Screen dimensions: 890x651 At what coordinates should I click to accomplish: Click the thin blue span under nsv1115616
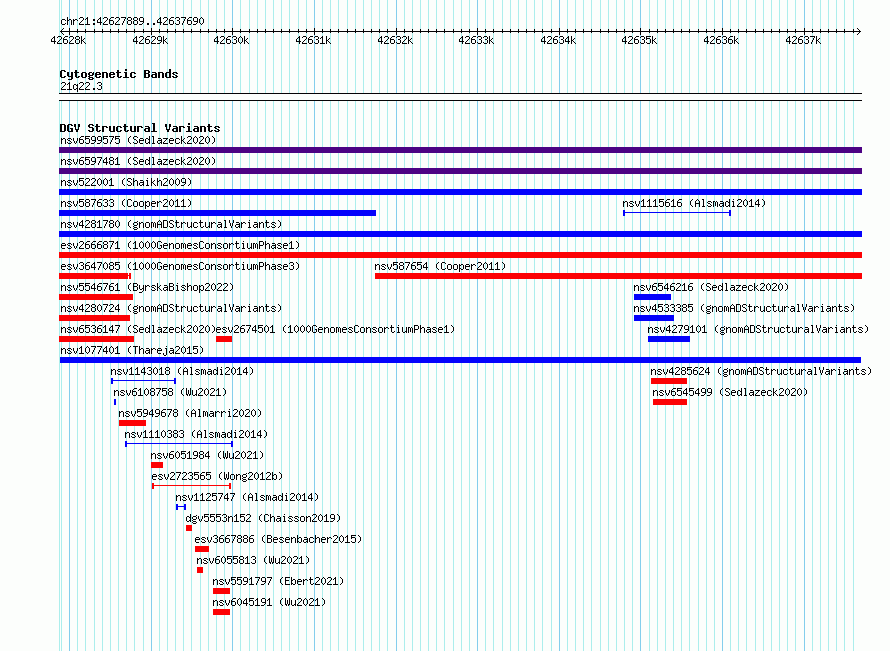pyautogui.click(x=677, y=213)
